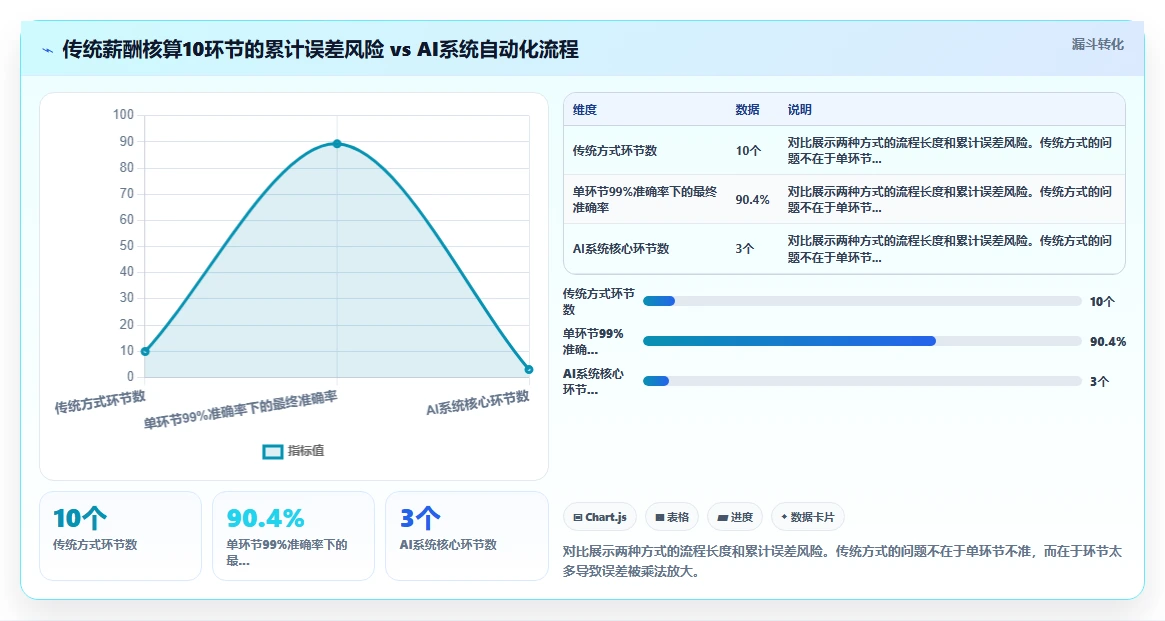
Task: Click the AI系统核心环节 progress bar
Action: (862, 381)
